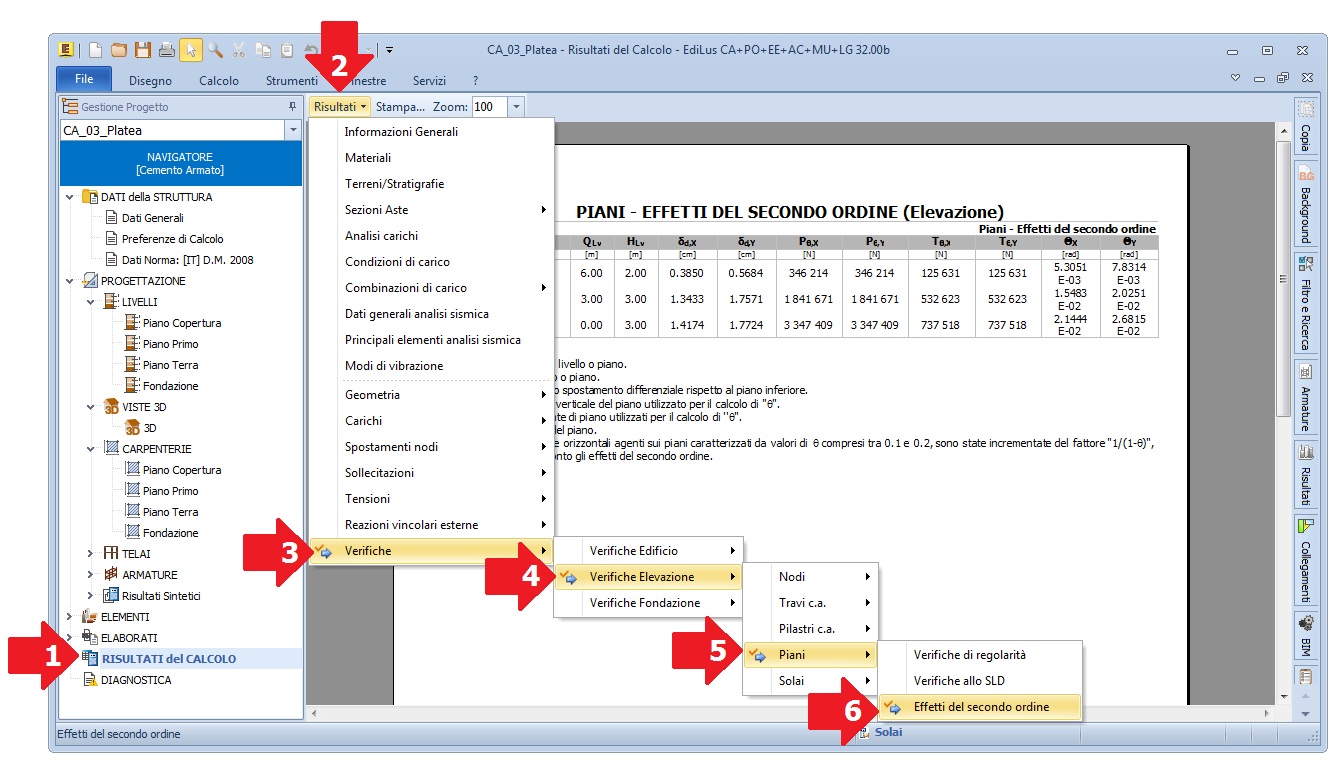This screenshot has width=1337, height=764.
Task: Collapse the DATI della STRUTTURA node
Action: click(x=70, y=197)
